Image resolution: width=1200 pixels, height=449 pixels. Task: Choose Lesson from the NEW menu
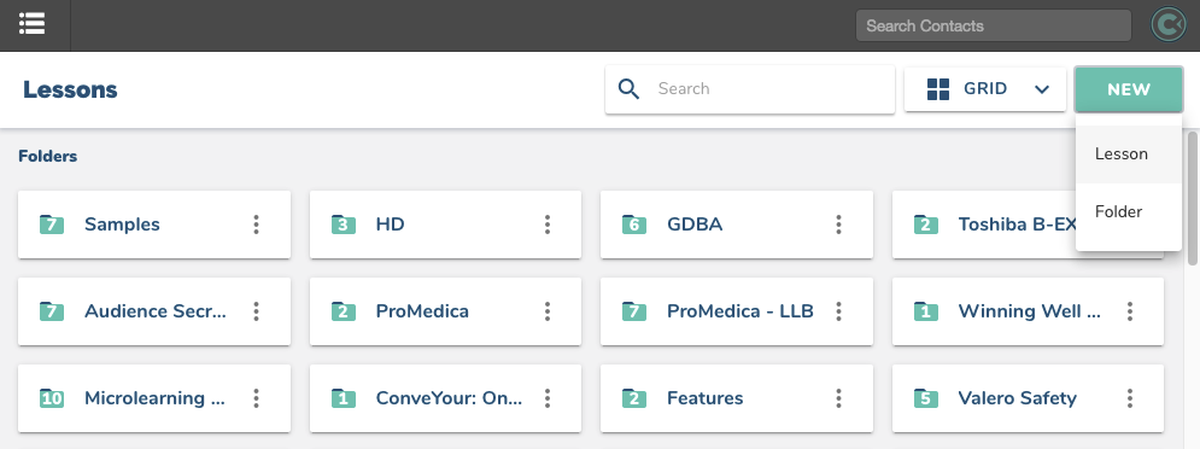(1129, 154)
